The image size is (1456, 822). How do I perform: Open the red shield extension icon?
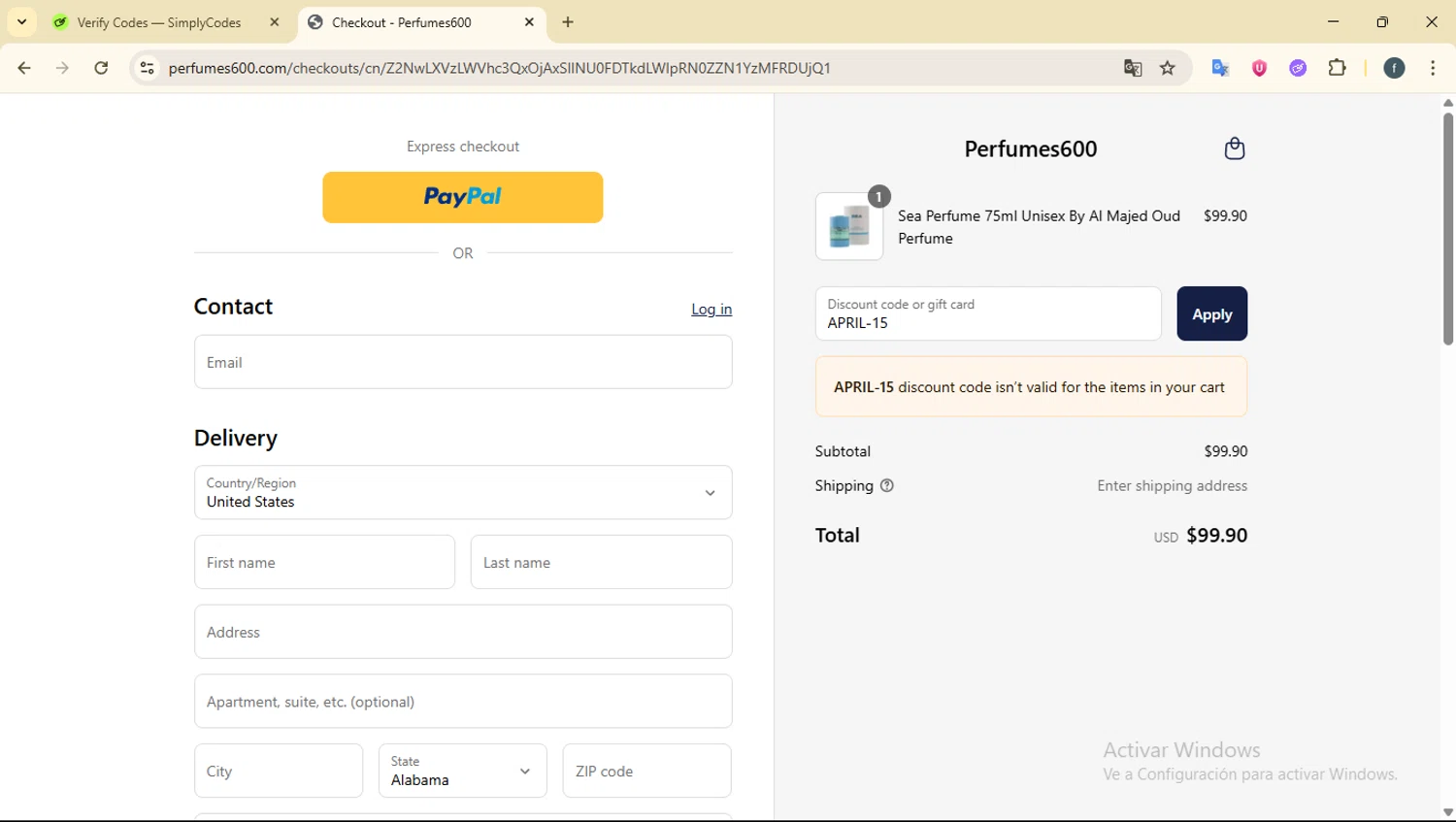[x=1259, y=68]
